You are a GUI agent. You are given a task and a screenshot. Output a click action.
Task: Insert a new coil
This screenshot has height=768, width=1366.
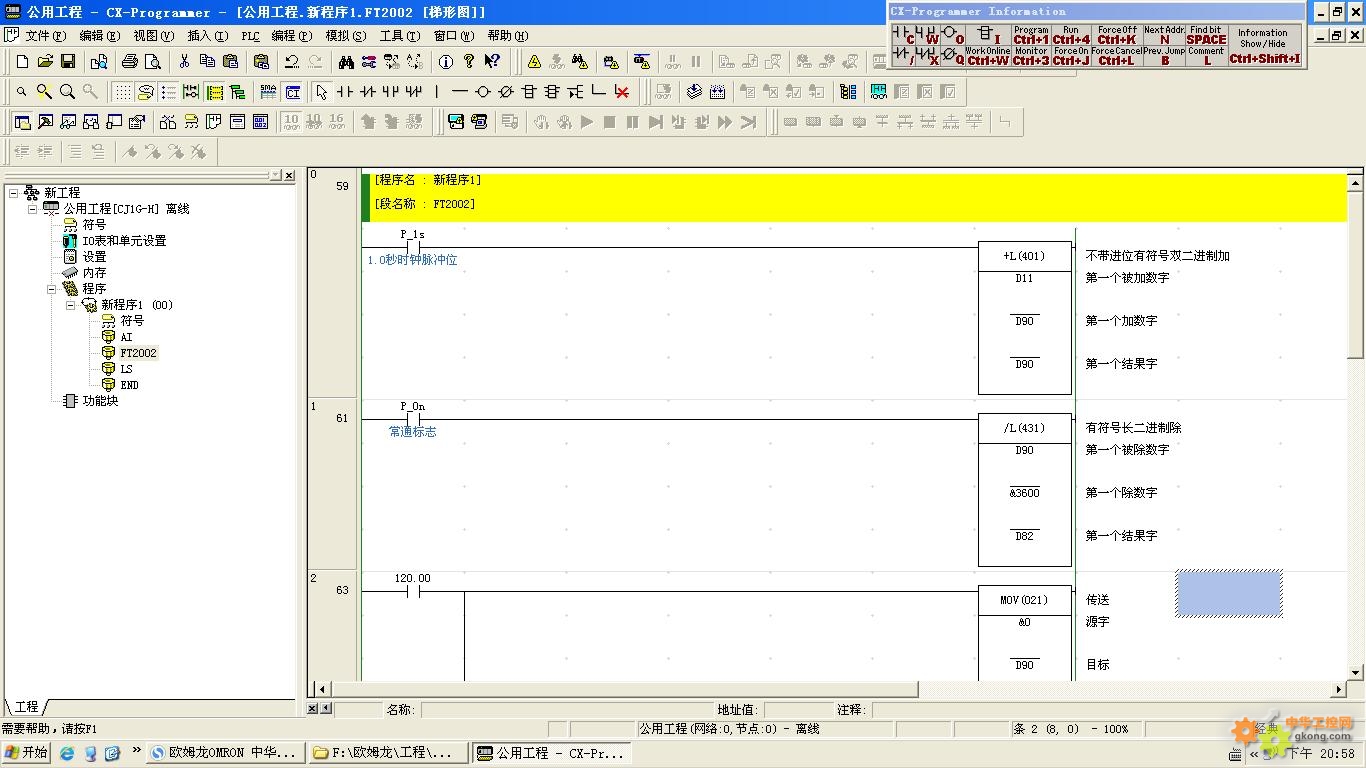[482, 92]
